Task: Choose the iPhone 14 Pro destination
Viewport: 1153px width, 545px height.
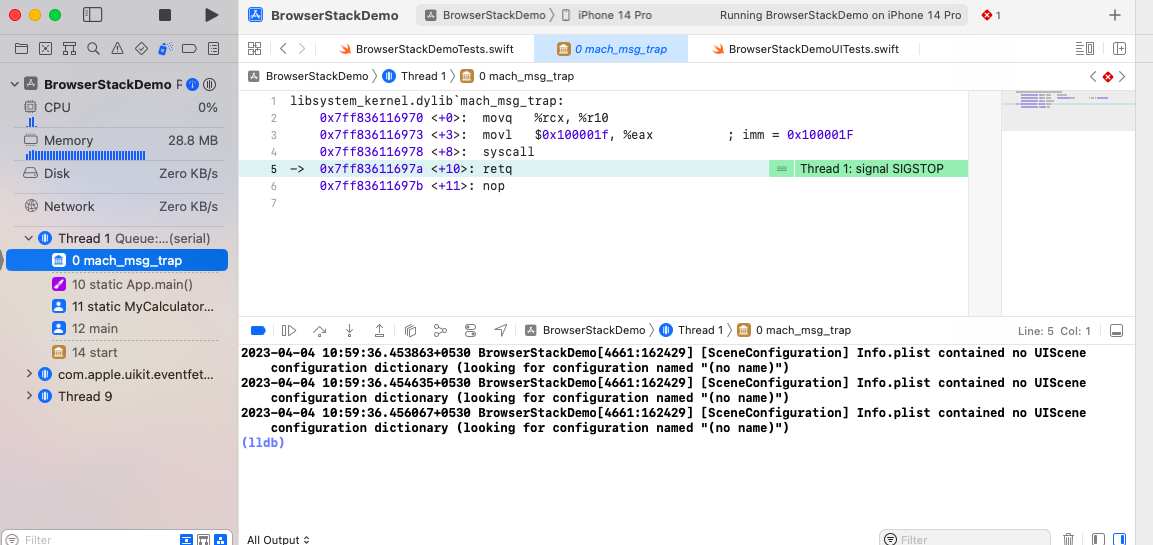Action: point(606,15)
